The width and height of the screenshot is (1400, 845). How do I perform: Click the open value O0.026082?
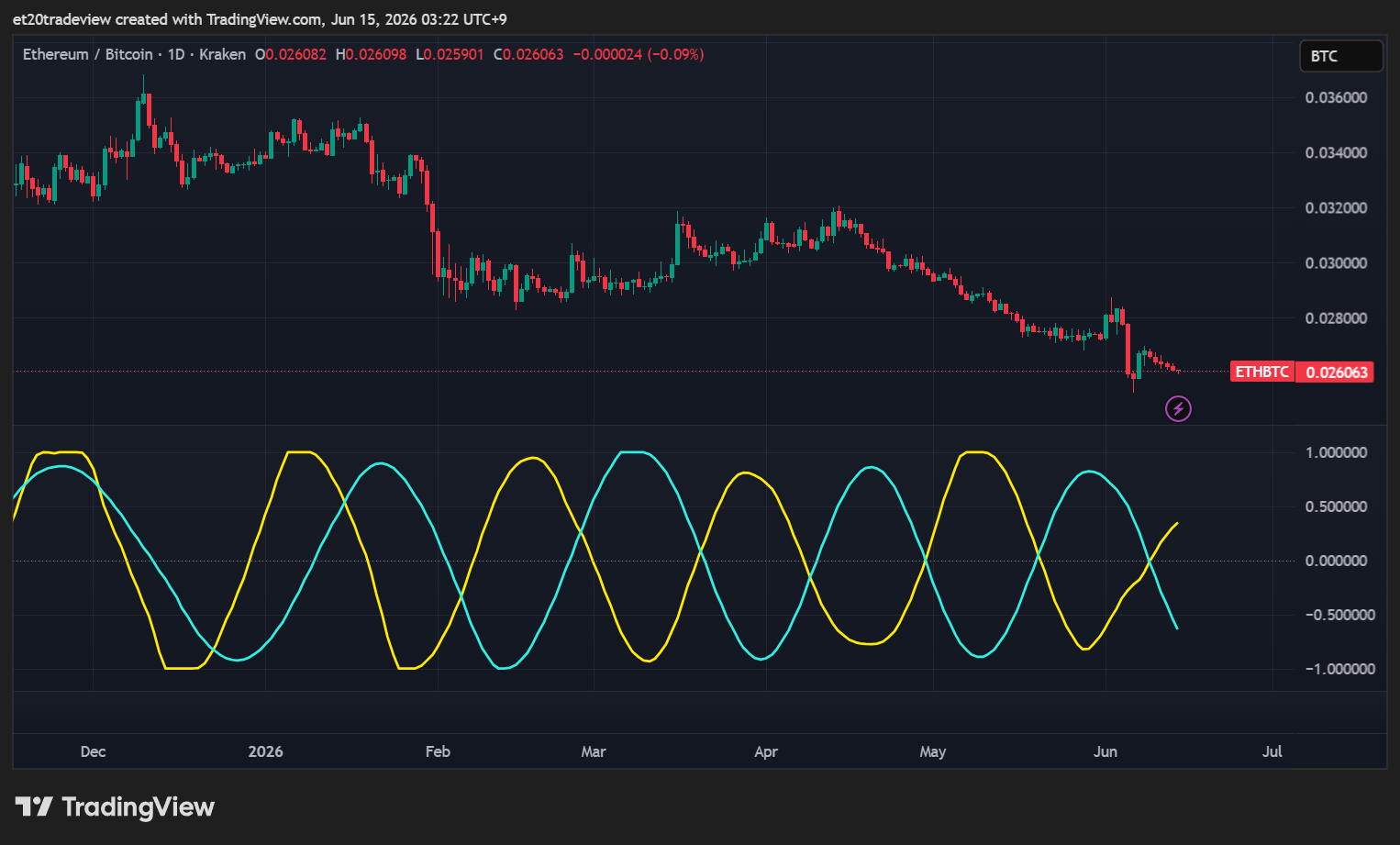click(290, 54)
